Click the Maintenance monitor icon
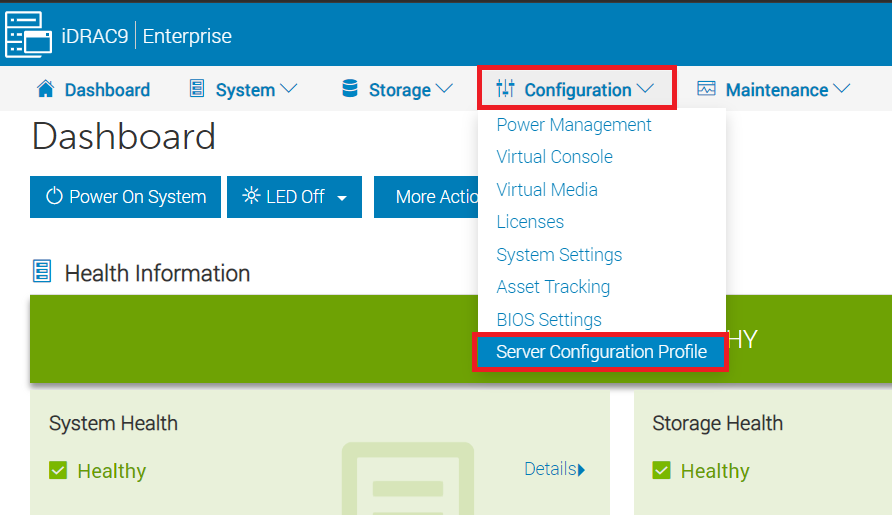This screenshot has height=515, width=892. (x=706, y=89)
